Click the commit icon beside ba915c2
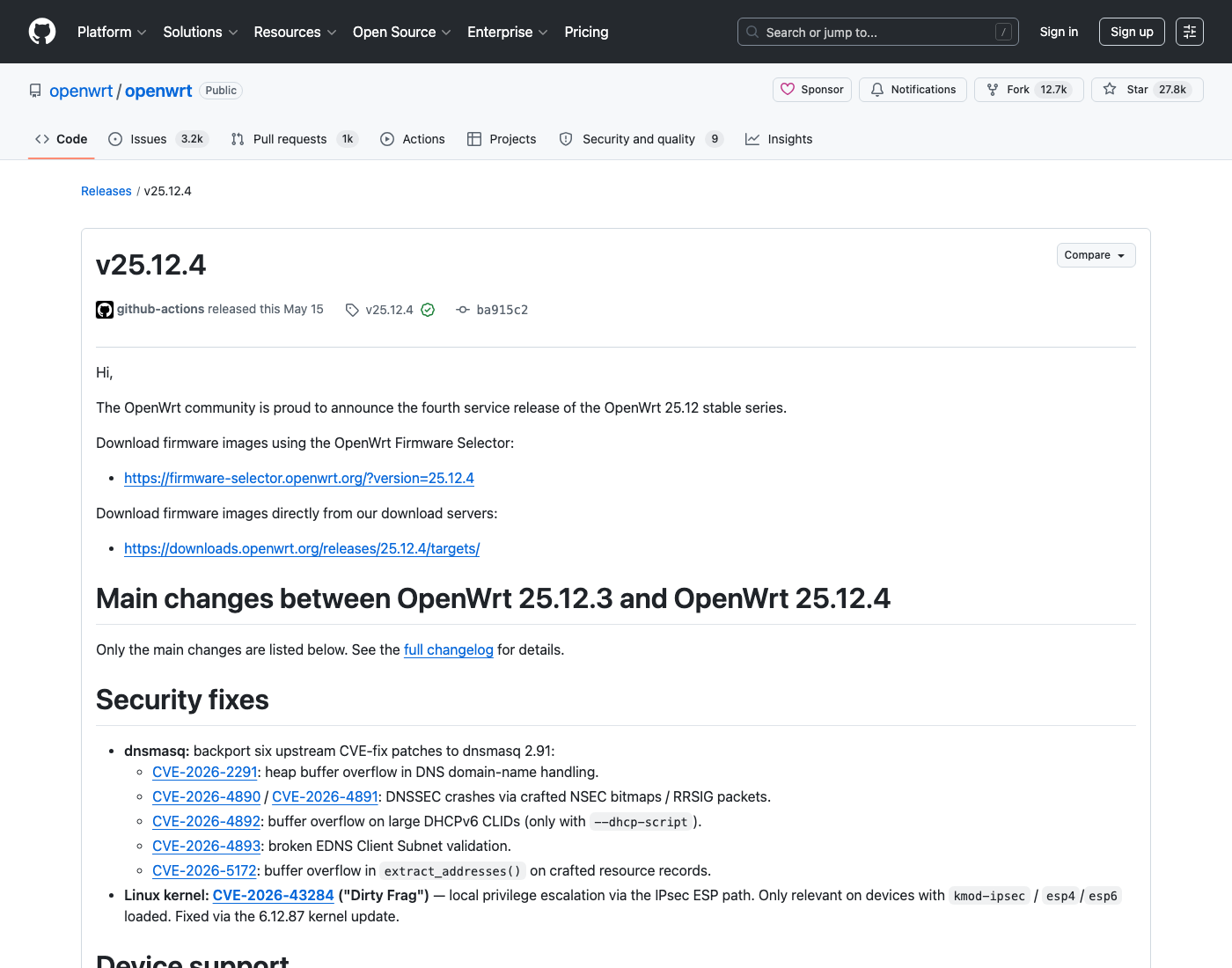 [463, 310]
